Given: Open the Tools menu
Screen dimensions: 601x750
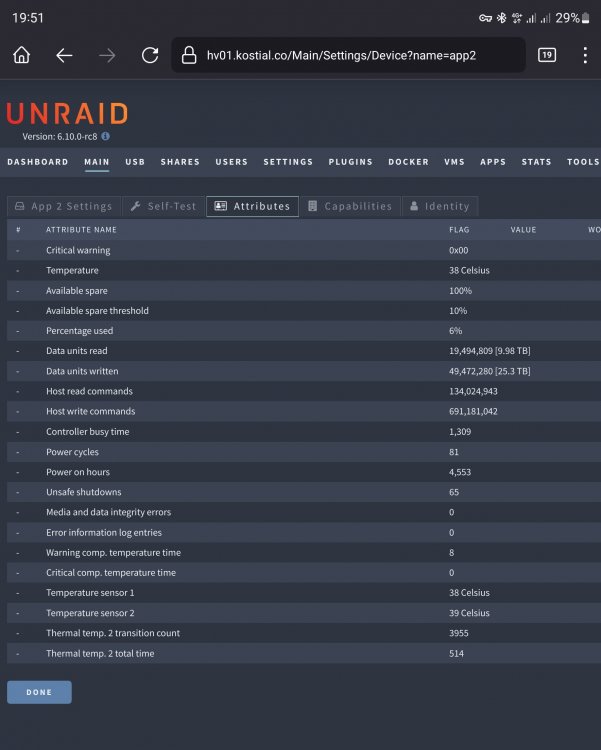Looking at the screenshot, I should [x=583, y=162].
